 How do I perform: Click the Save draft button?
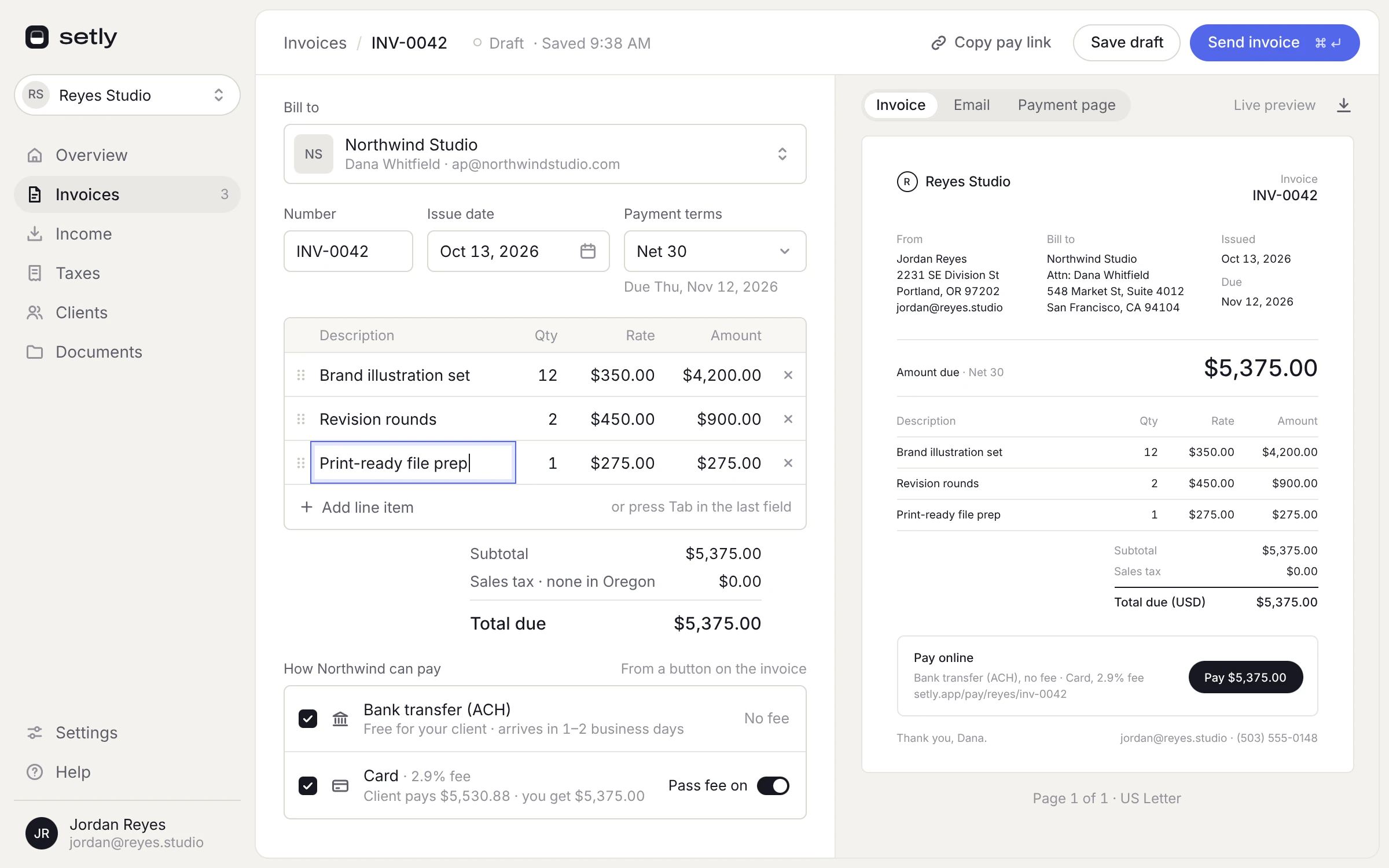point(1127,43)
